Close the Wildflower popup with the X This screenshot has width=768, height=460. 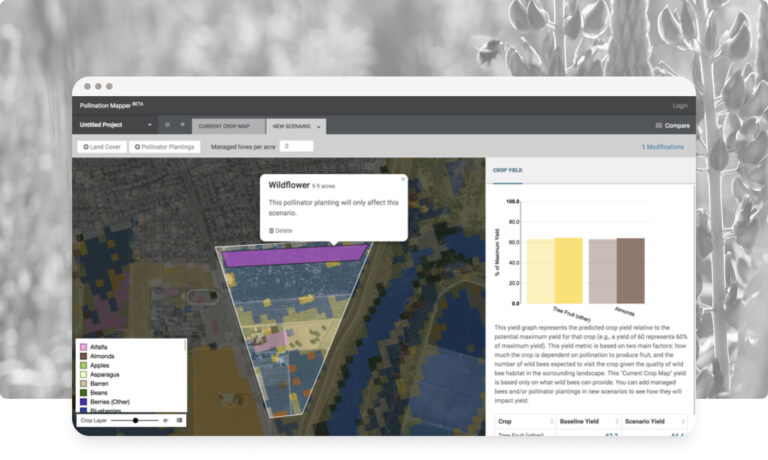[x=403, y=180]
